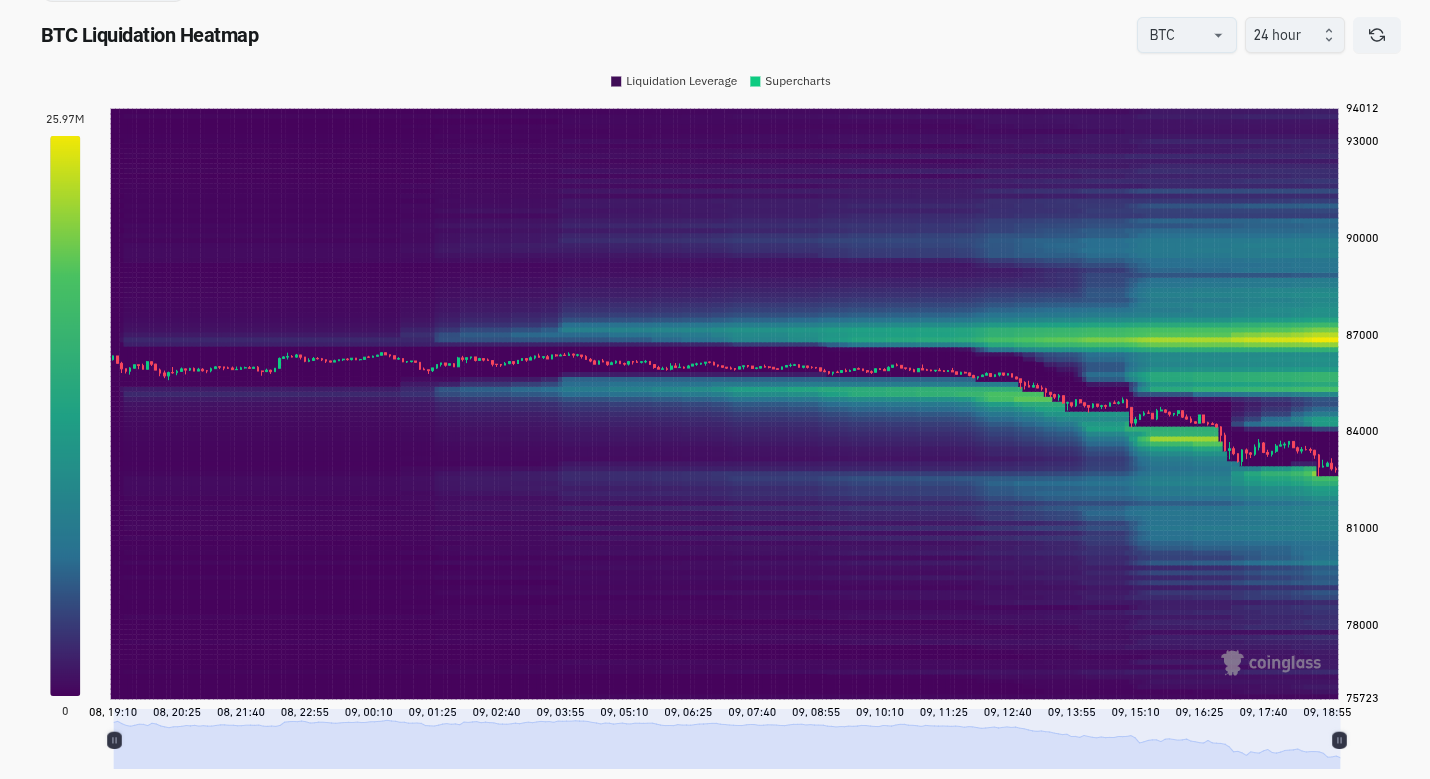Click the yellow top of the color scale
Viewport: 1430px width, 779px height.
pyautogui.click(x=65, y=145)
